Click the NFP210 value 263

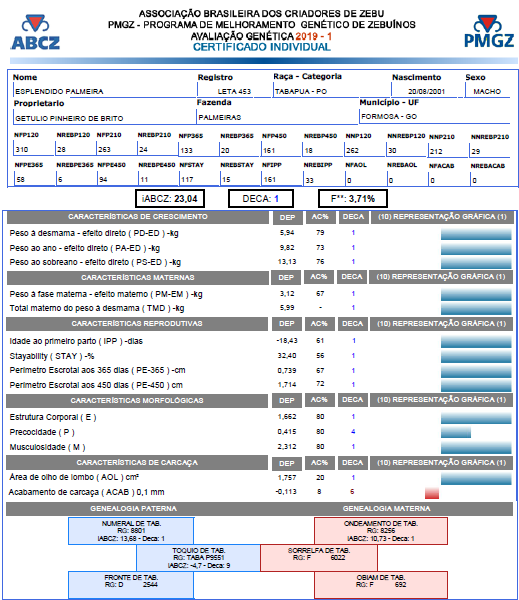click(x=104, y=150)
